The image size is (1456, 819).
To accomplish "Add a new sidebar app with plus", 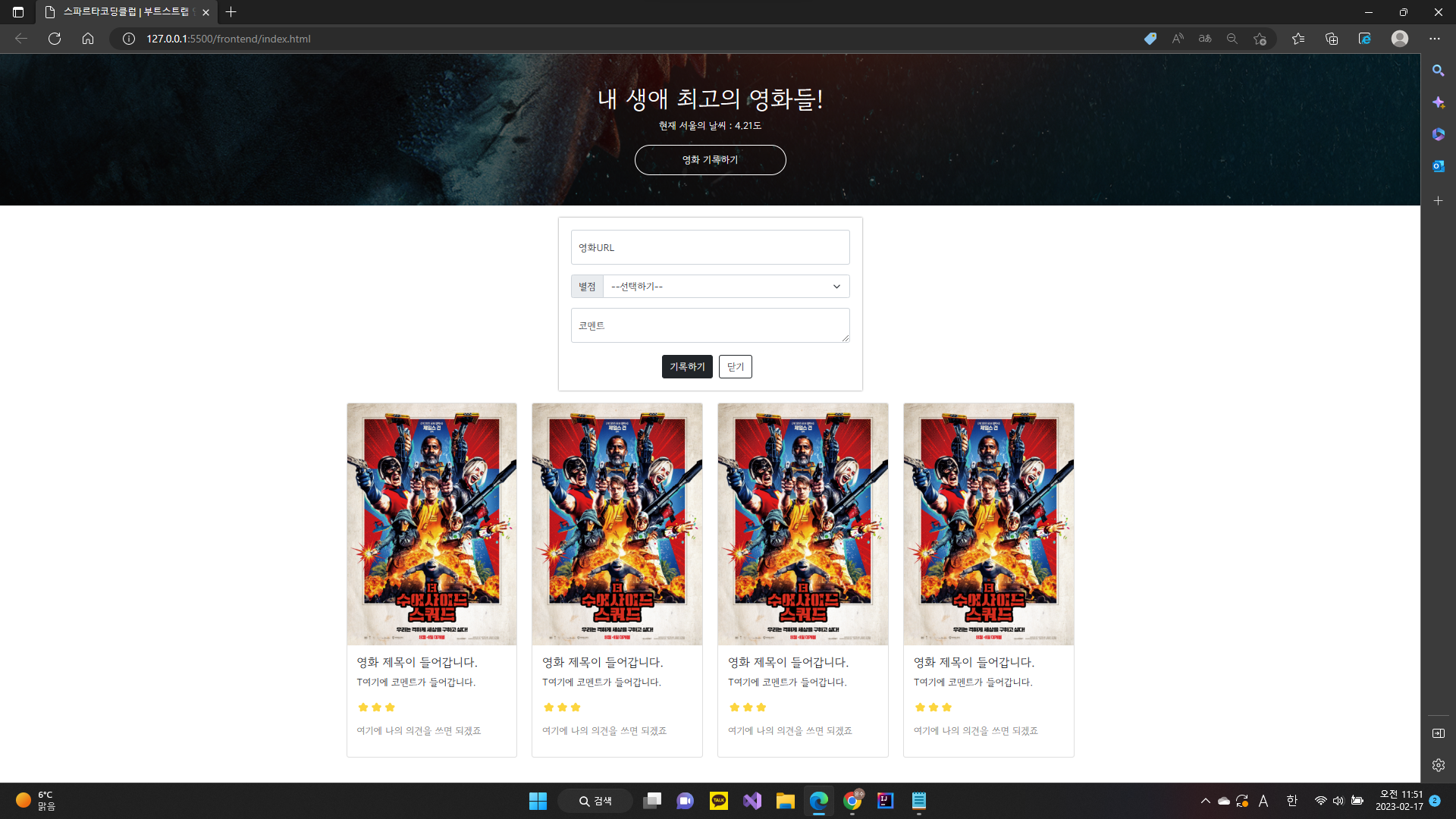I will (1439, 201).
